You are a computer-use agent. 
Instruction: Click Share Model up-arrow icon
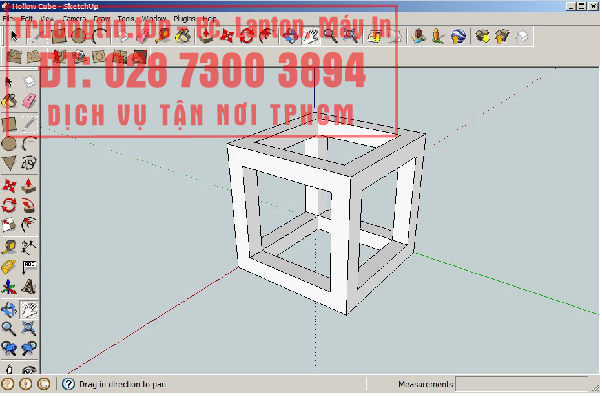(x=503, y=36)
